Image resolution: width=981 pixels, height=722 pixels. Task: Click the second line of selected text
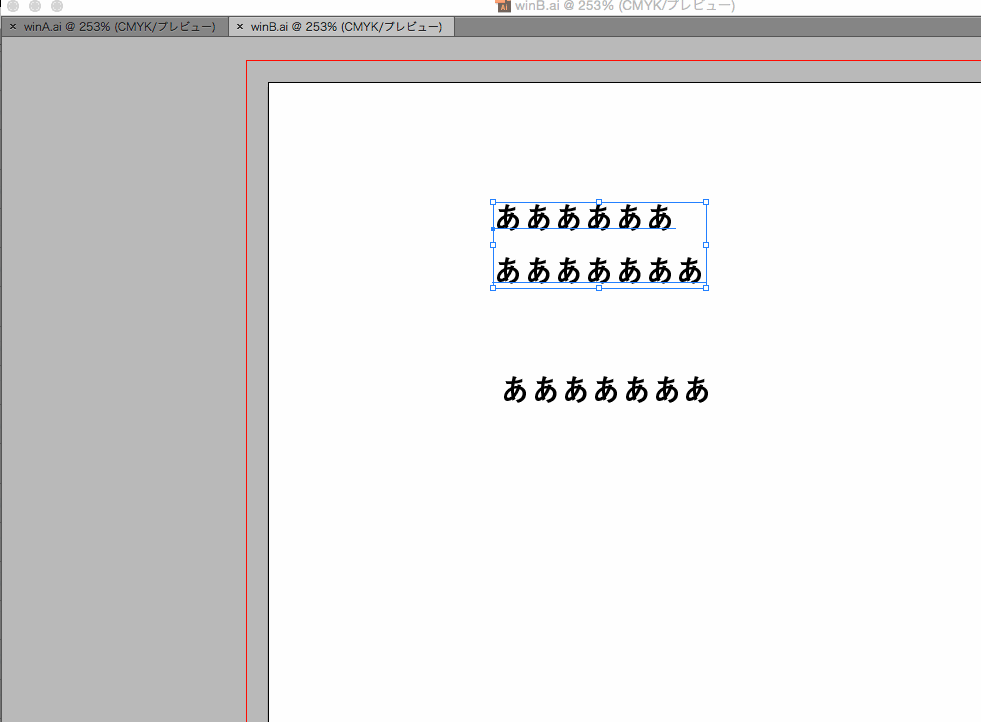[x=599, y=270]
